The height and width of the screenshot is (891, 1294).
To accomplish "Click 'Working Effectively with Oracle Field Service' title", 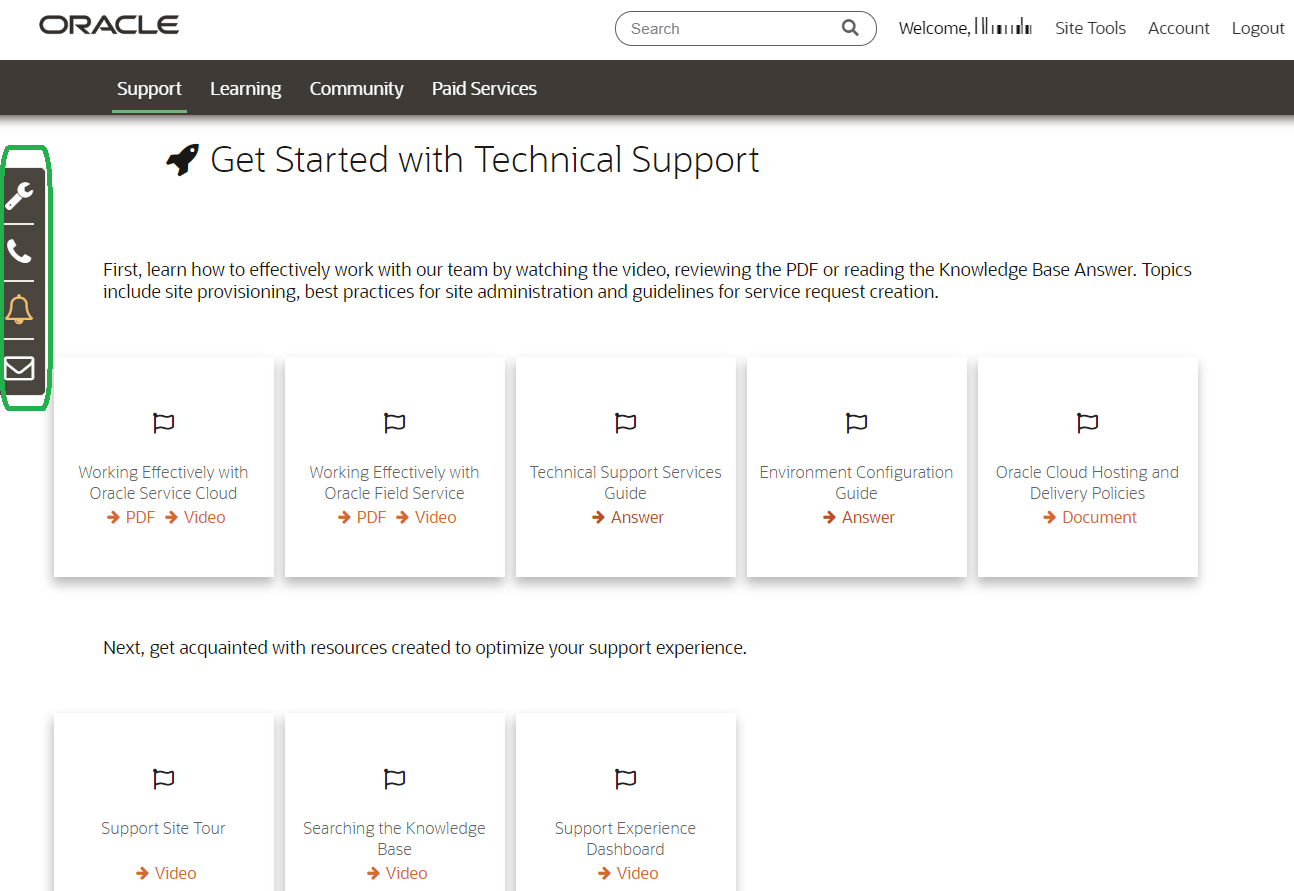I will pyautogui.click(x=394, y=482).
